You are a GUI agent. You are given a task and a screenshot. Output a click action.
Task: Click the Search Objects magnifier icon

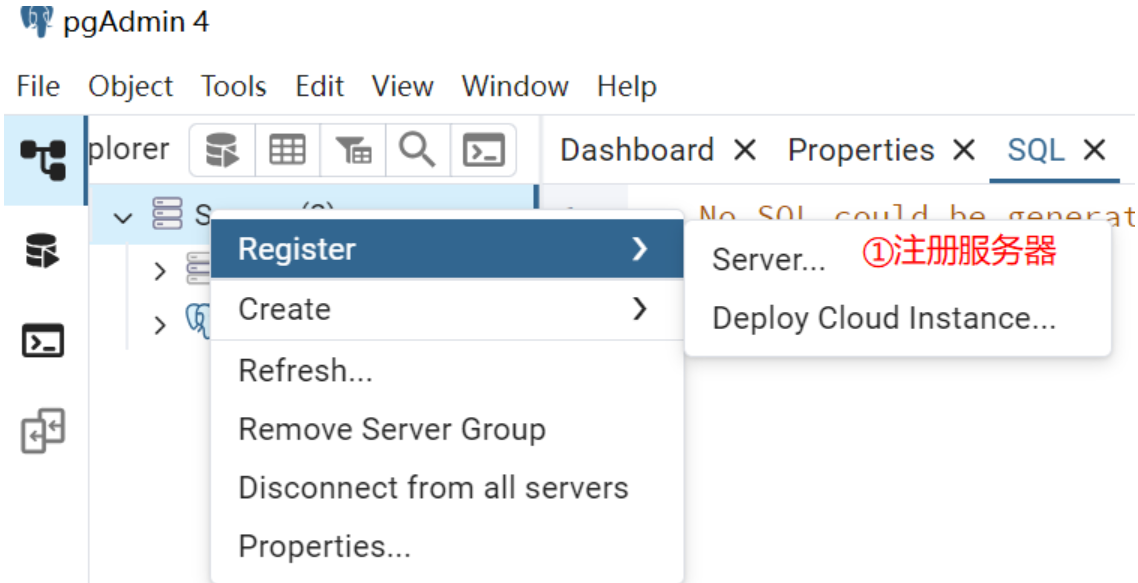(417, 151)
